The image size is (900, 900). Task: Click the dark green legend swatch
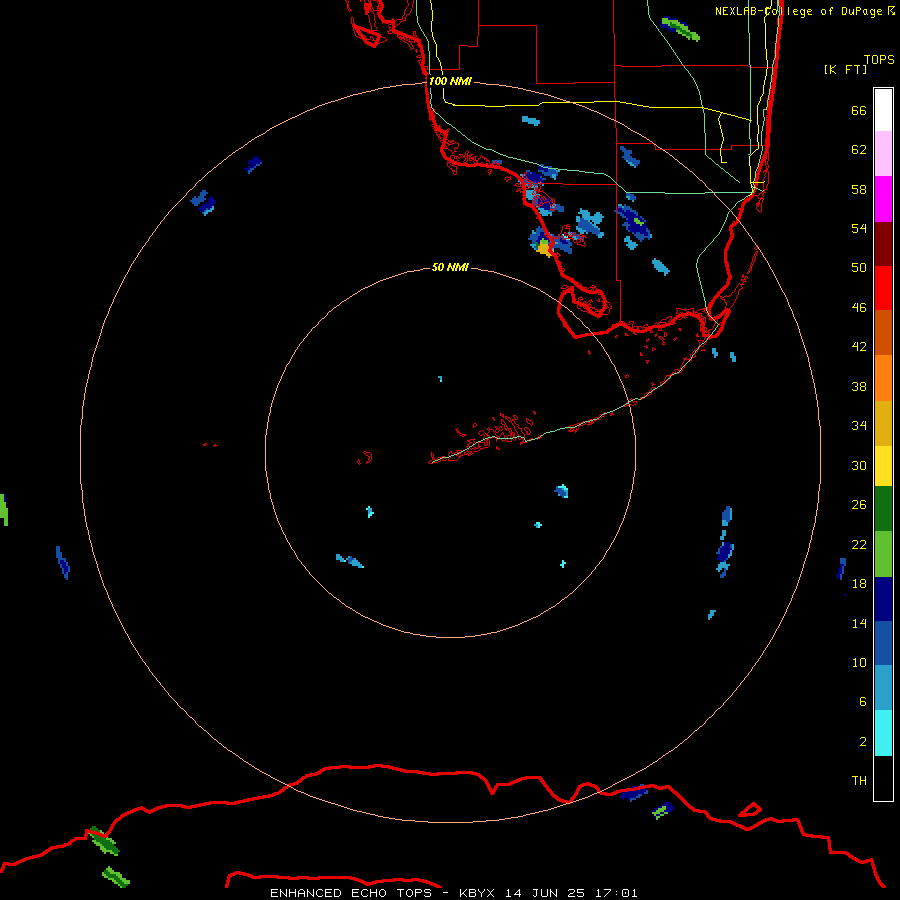click(x=883, y=509)
